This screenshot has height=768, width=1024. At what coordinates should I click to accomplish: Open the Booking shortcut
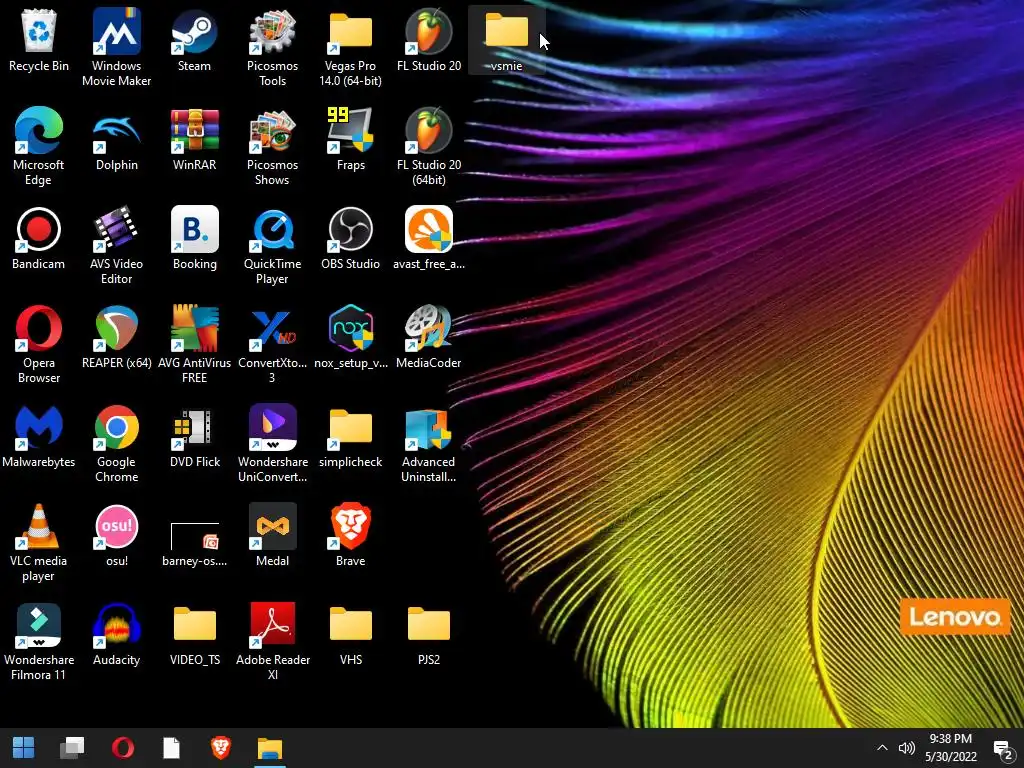click(194, 238)
